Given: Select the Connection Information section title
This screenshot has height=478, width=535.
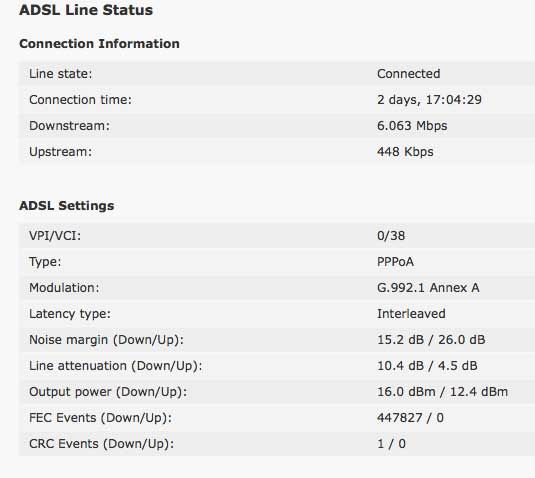Looking at the screenshot, I should coord(99,44).
